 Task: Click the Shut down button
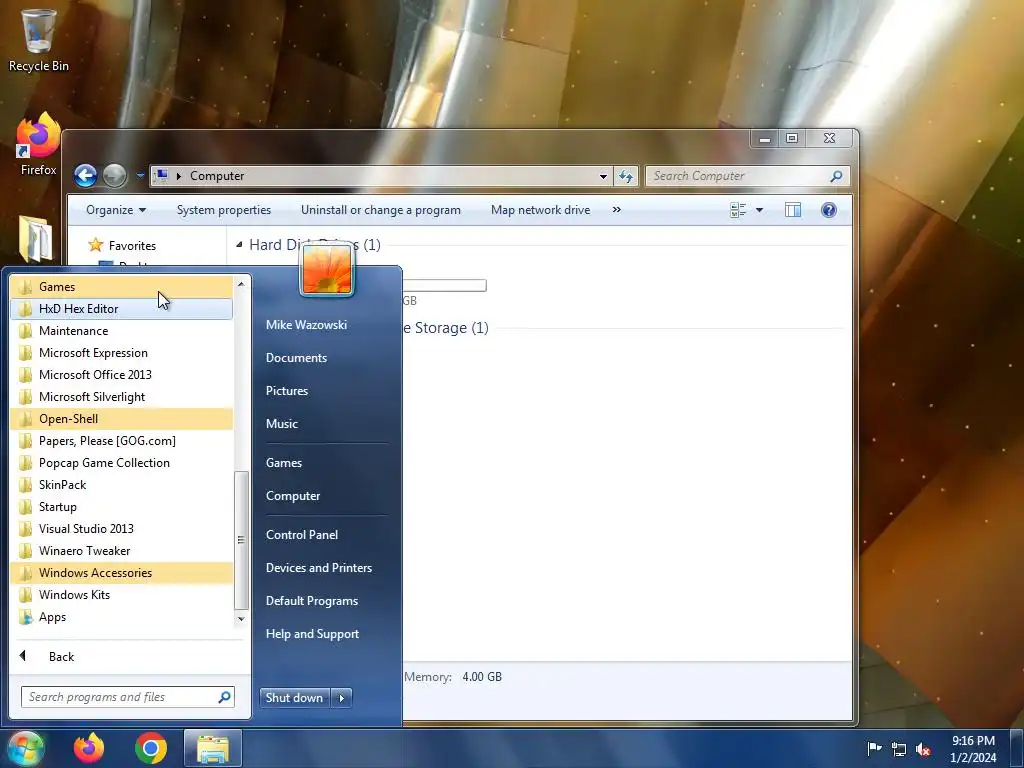click(x=295, y=697)
